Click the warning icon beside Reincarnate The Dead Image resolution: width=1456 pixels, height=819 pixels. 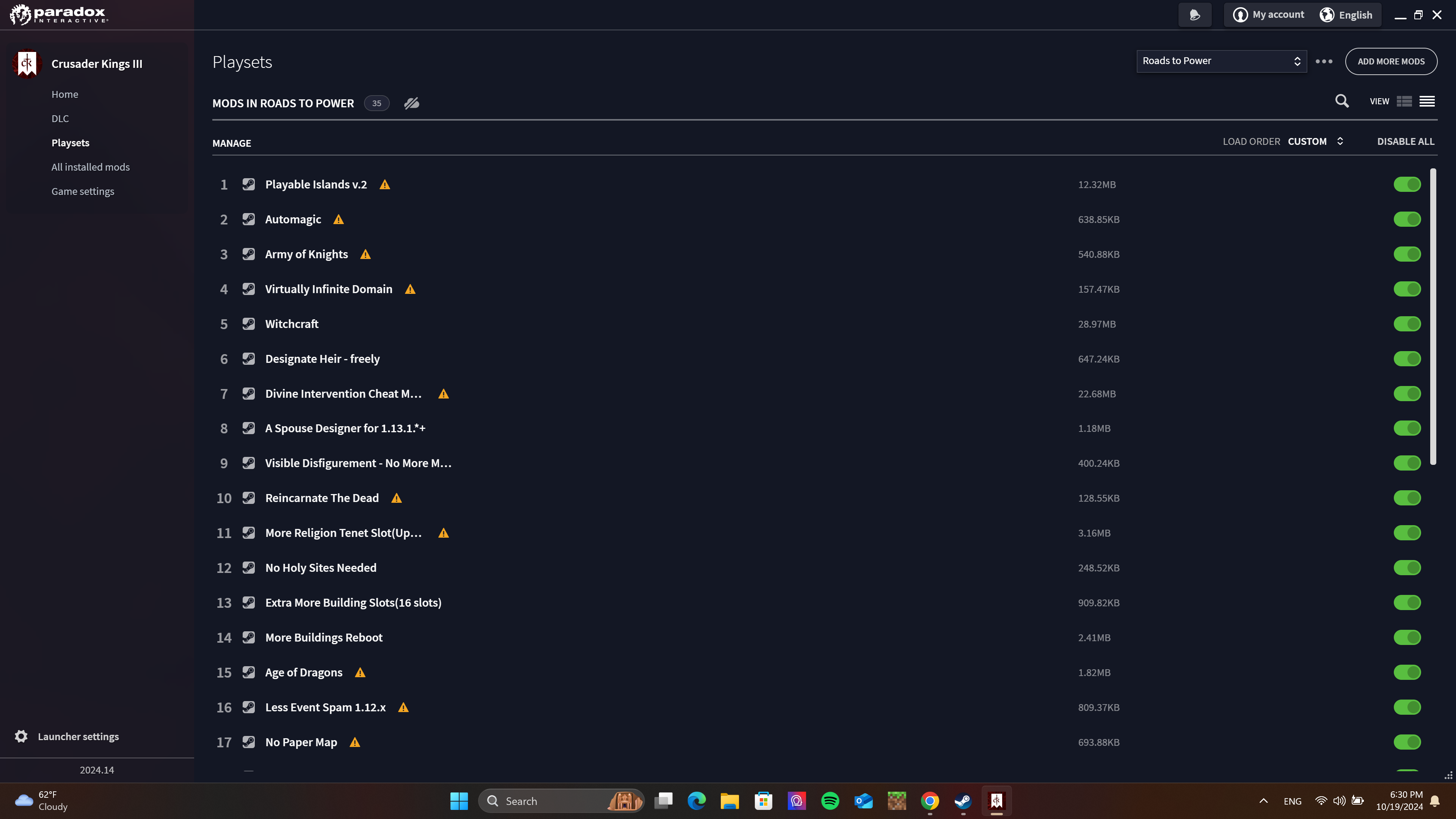[397, 499]
